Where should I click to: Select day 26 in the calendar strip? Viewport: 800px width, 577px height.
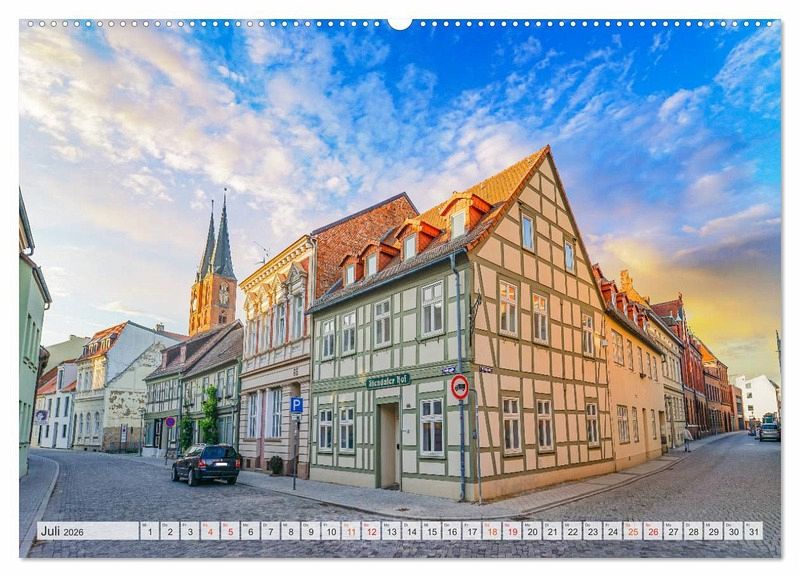coord(652,531)
